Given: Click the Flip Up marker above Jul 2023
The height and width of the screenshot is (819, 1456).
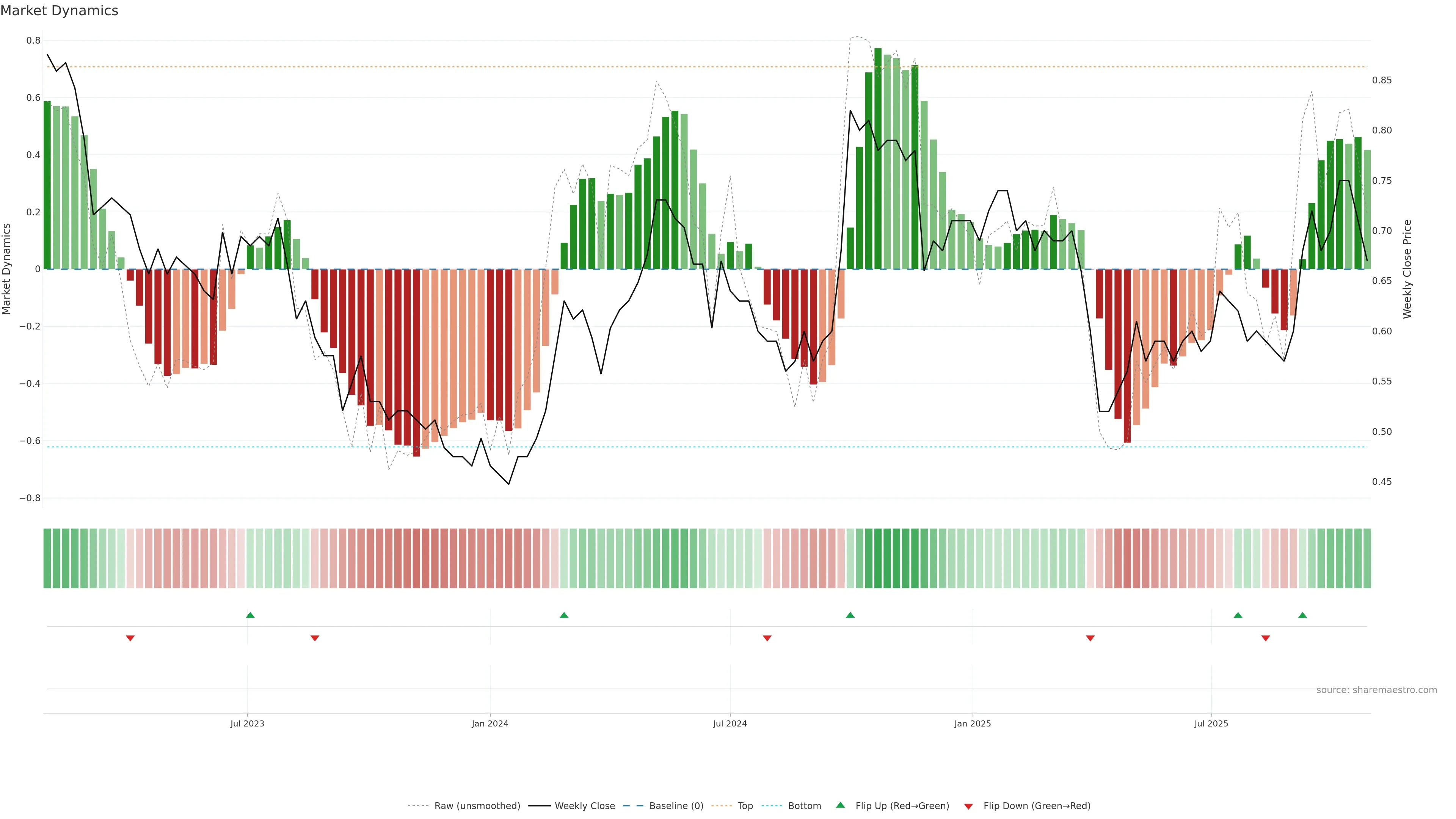Looking at the screenshot, I should coord(250,615).
